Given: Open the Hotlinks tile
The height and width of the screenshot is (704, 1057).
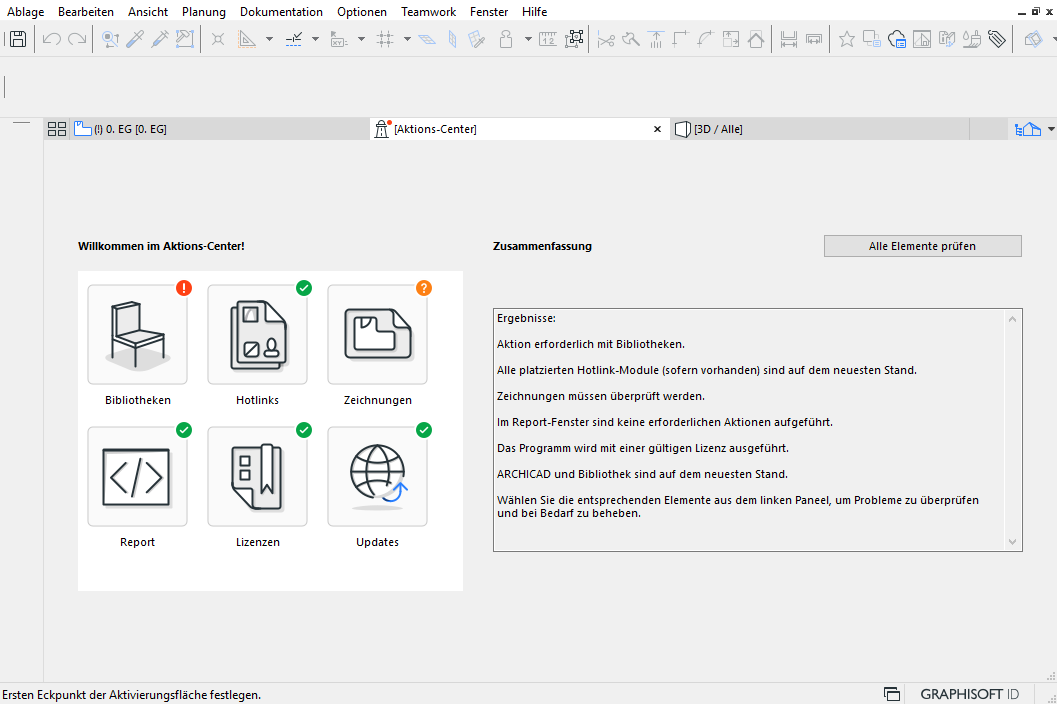Looking at the screenshot, I should [258, 334].
